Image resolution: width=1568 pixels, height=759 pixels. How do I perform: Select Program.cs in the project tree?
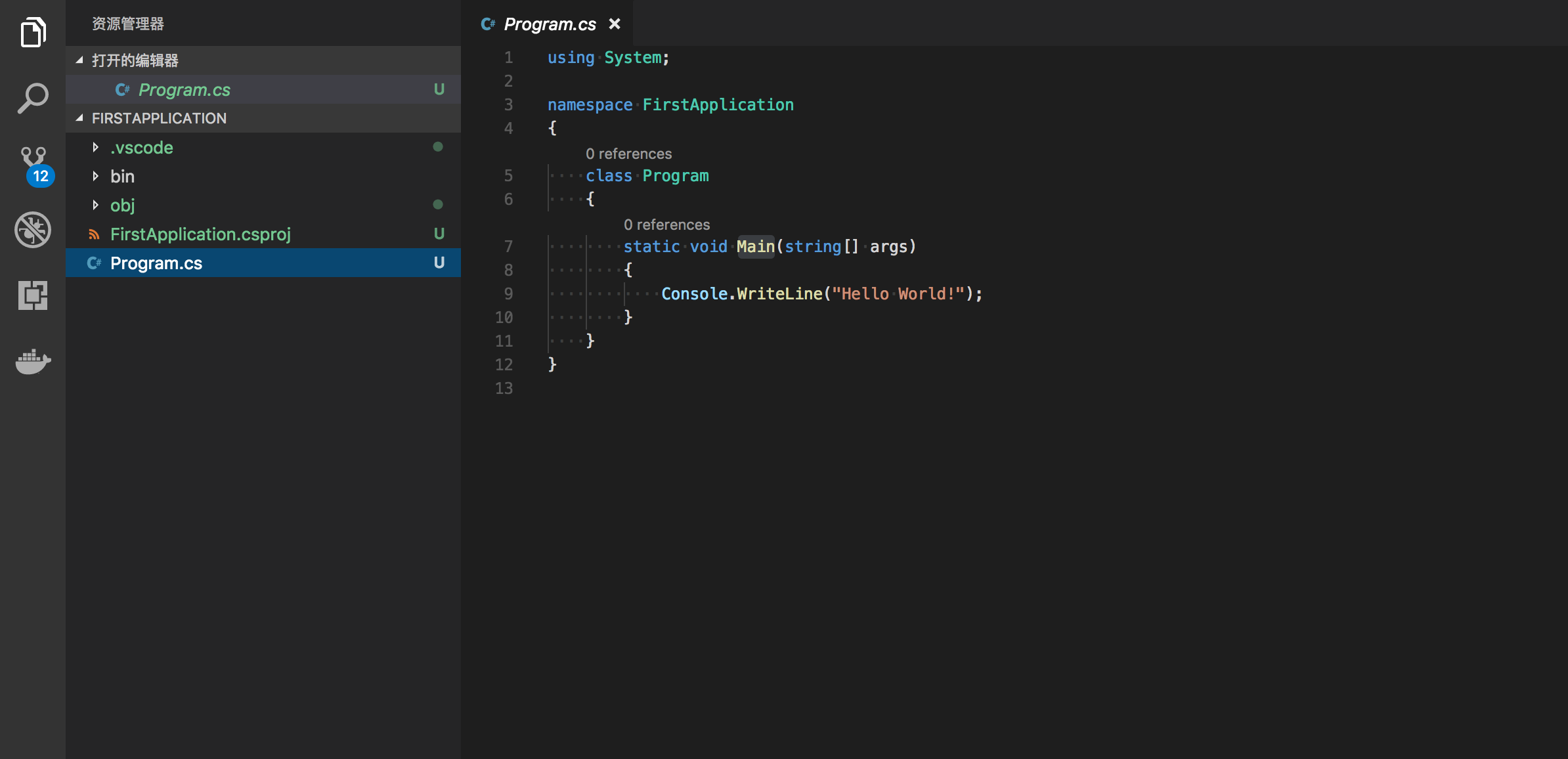pos(263,263)
